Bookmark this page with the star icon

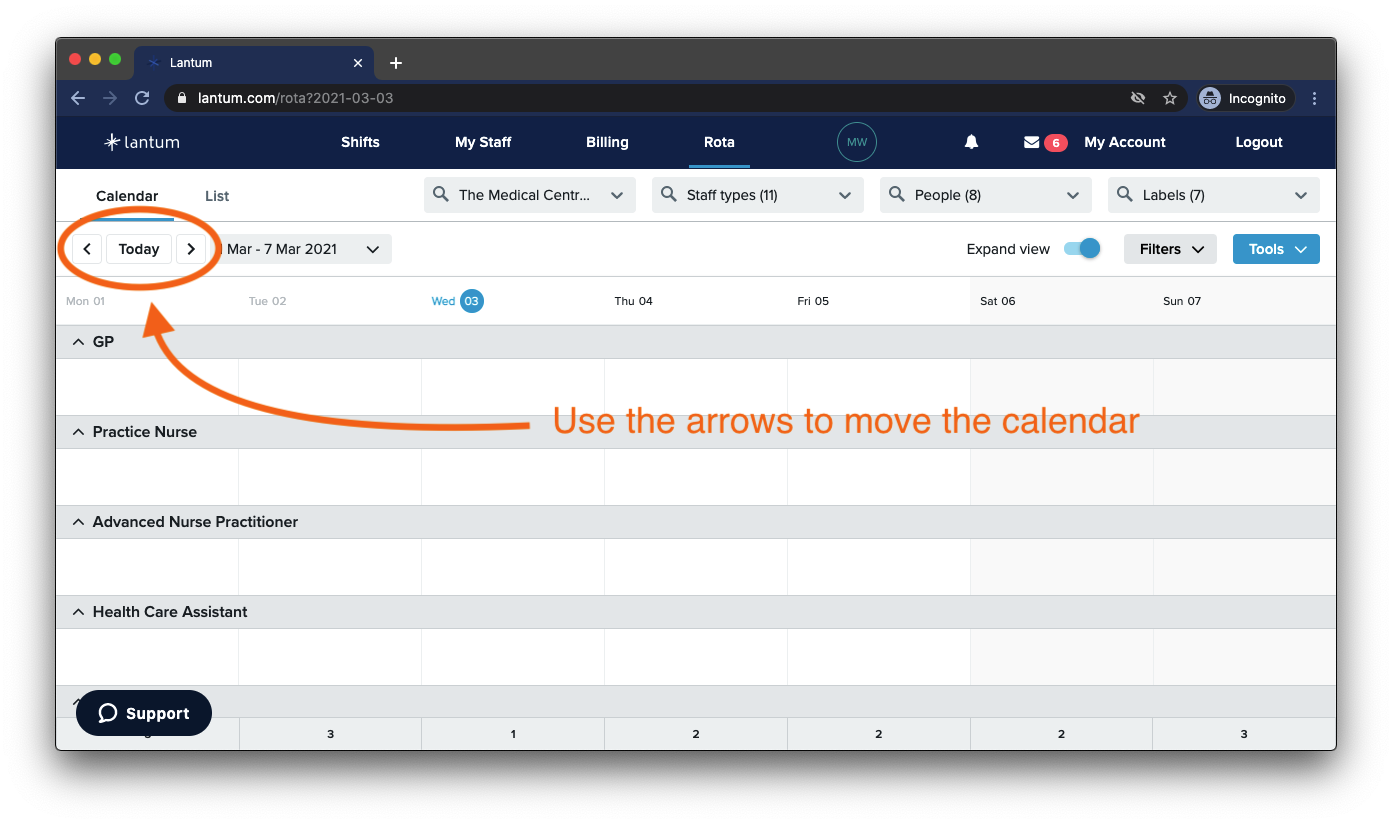[x=1169, y=98]
